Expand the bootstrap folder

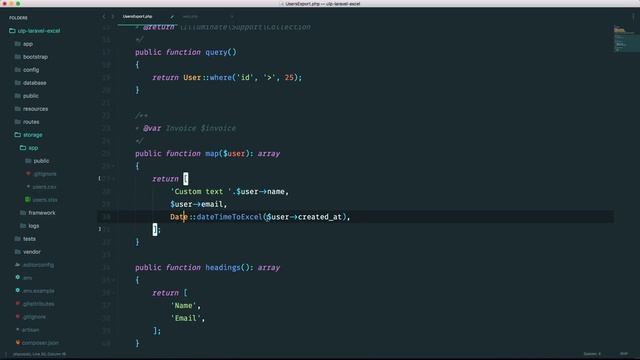click(x=31, y=57)
